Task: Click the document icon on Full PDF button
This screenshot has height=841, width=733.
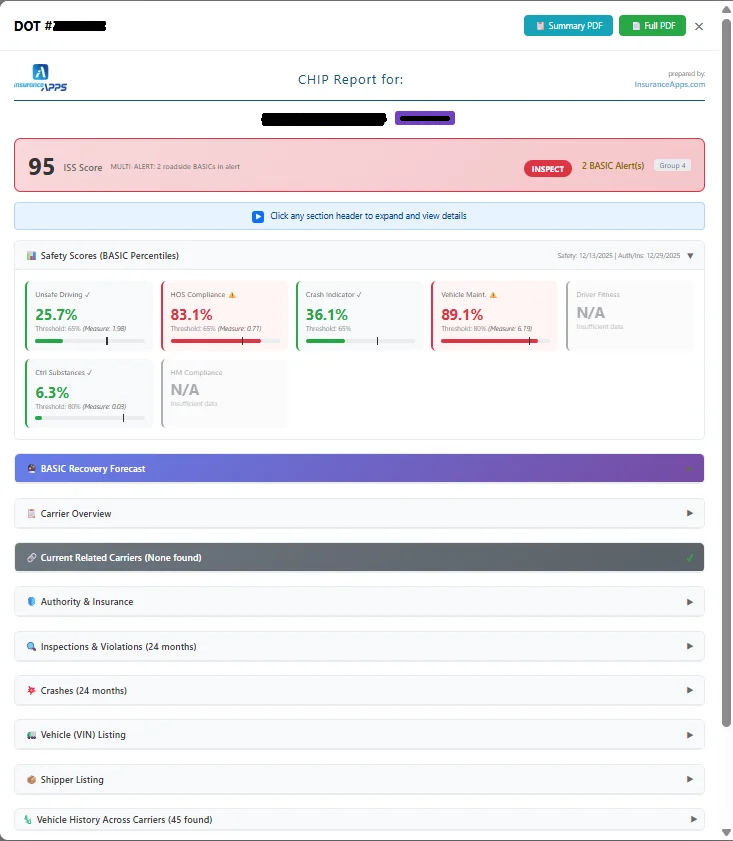Action: click(636, 26)
